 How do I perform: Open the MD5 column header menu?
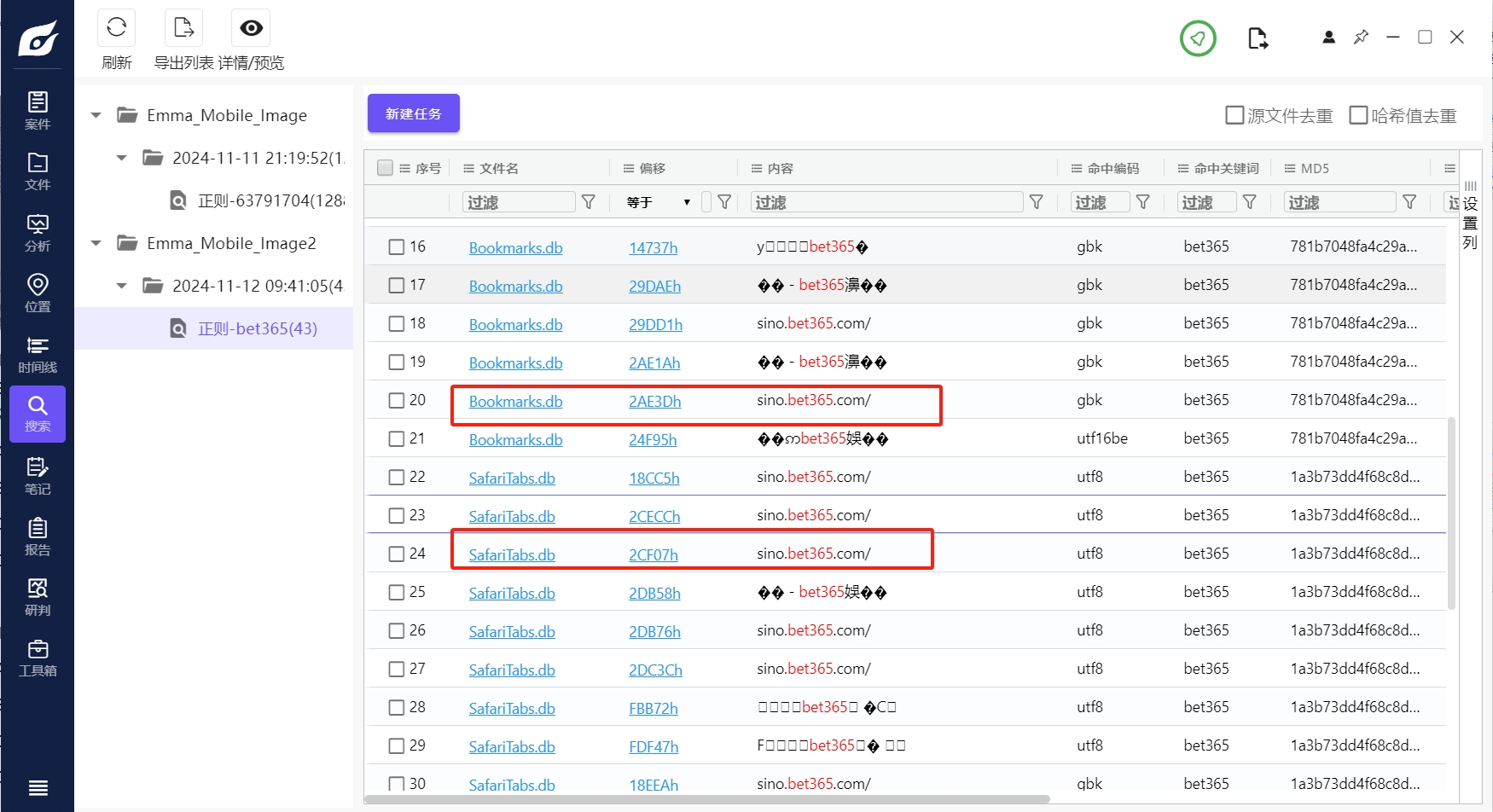(x=1290, y=168)
